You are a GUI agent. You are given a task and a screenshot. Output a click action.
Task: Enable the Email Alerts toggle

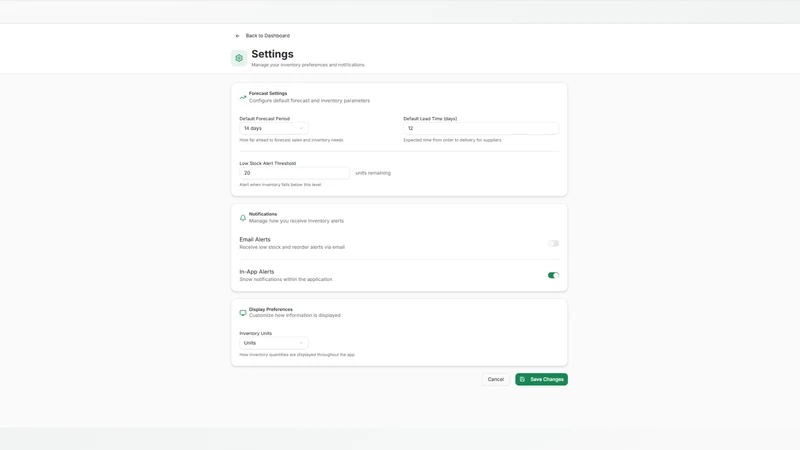(553, 243)
